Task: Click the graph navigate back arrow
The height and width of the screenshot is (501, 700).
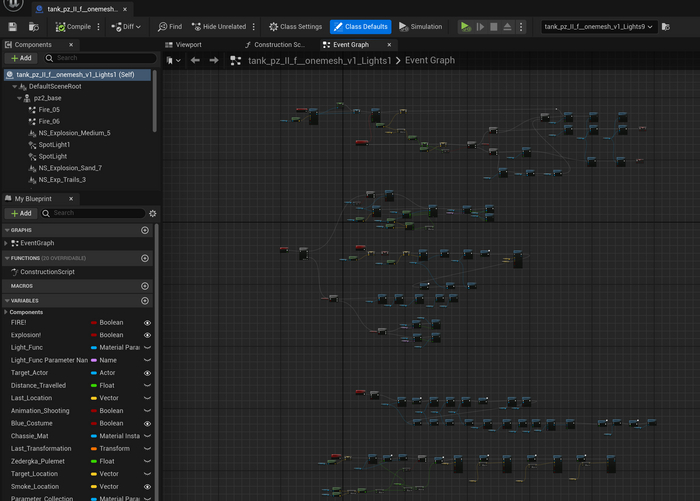Action: pos(196,61)
